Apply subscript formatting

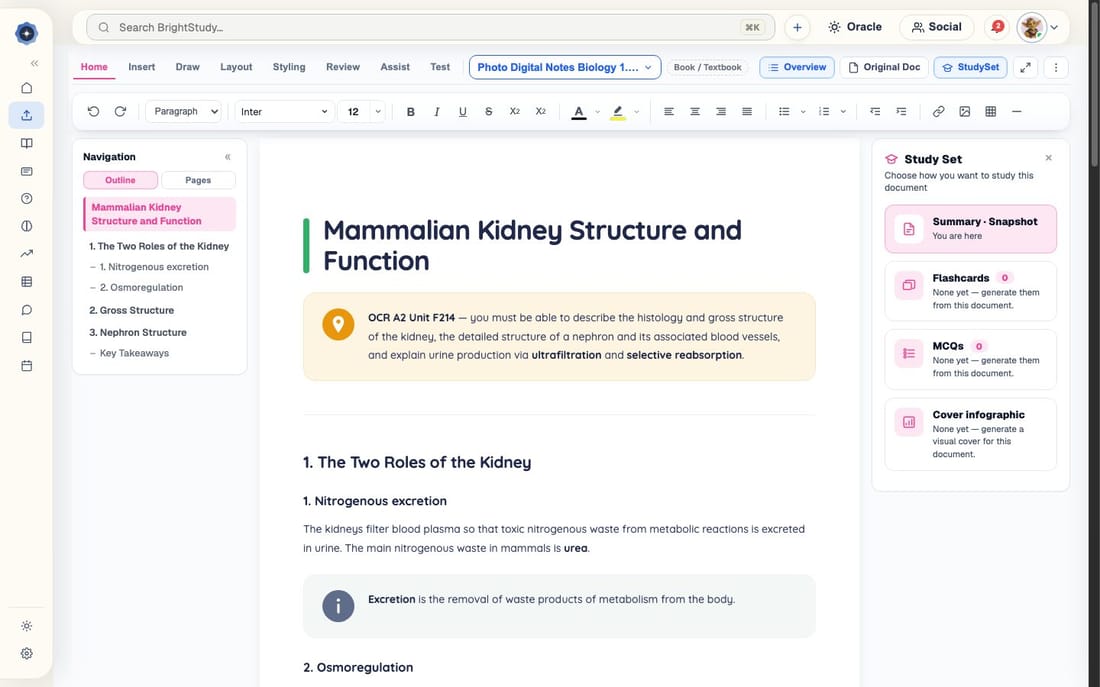(514, 112)
